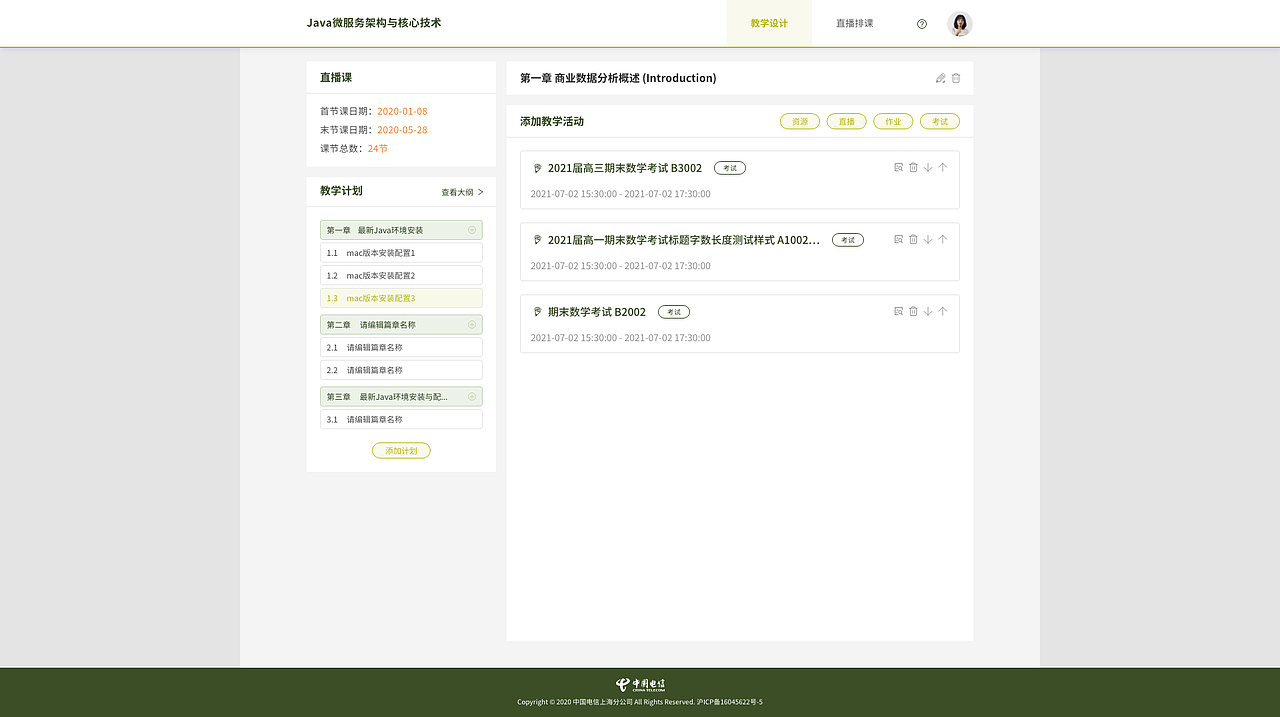Move 2021届高三期末数学考试 B3002 up

942,168
